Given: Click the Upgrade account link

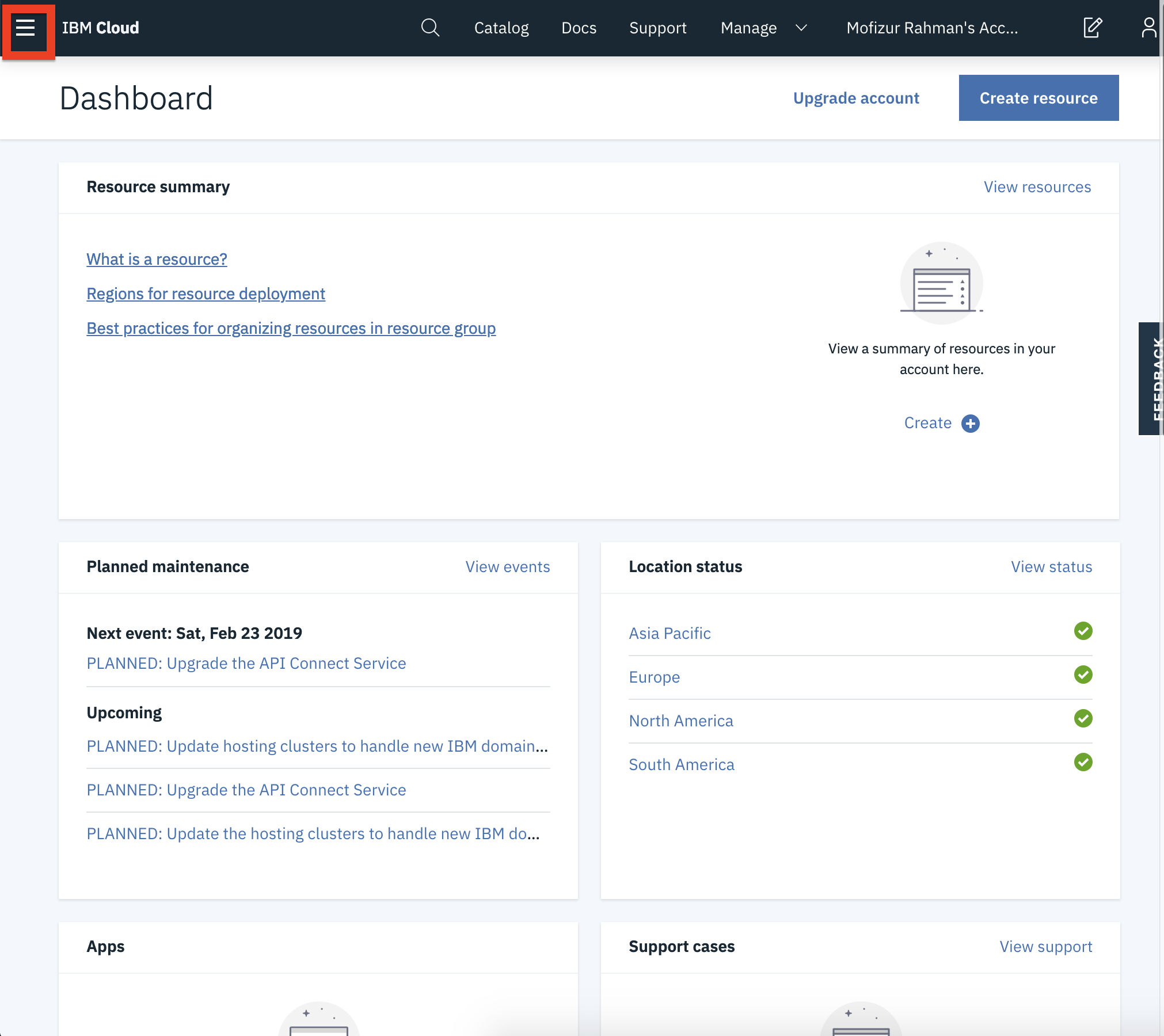Looking at the screenshot, I should click(x=856, y=98).
